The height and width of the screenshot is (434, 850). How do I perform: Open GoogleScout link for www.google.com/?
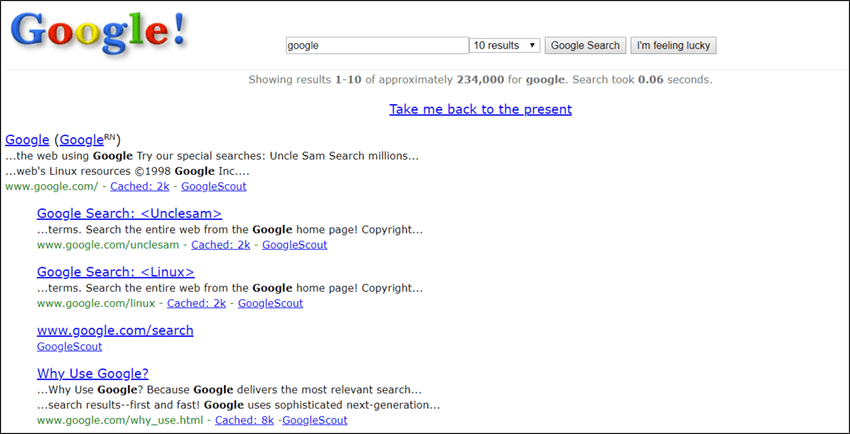[x=214, y=186]
